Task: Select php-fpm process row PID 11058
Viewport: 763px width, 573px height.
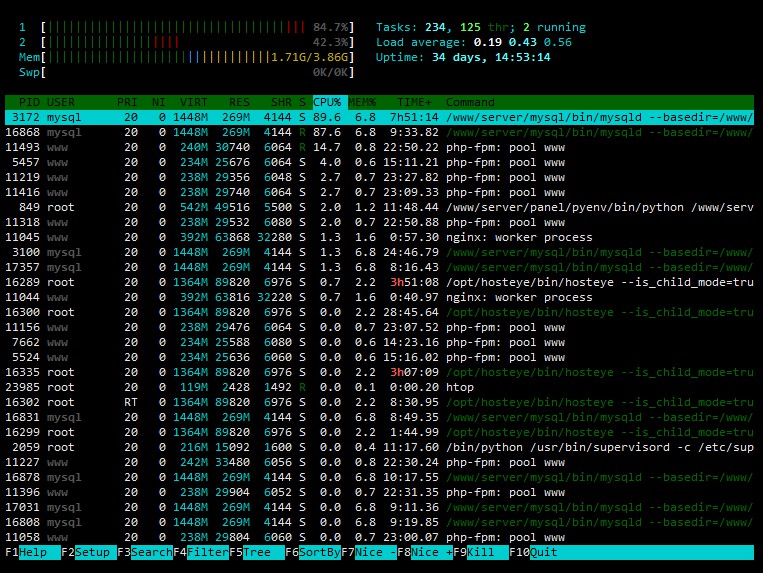Action: [379, 537]
